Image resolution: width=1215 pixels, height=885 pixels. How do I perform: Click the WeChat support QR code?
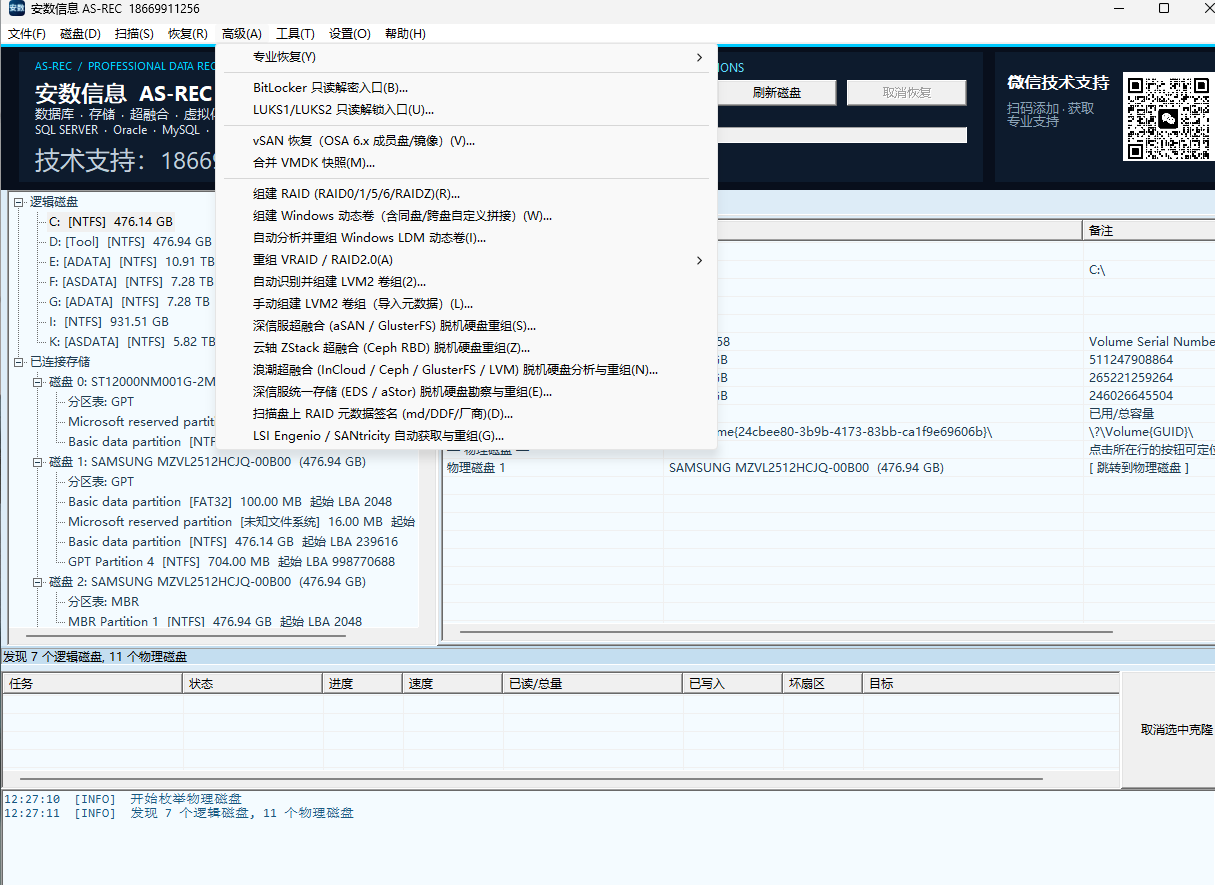coord(1168,117)
